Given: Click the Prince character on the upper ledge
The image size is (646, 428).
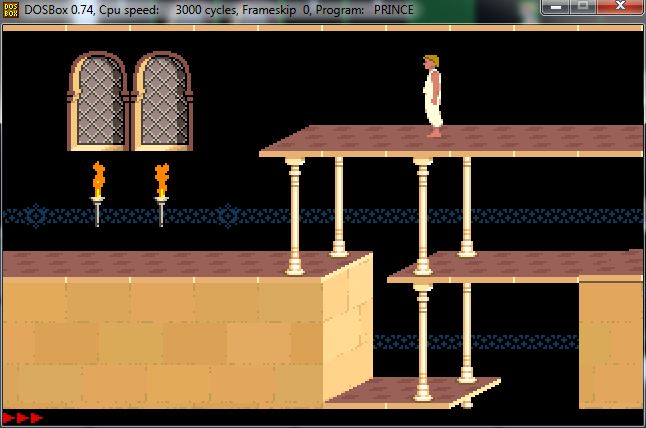Looking at the screenshot, I should (x=433, y=96).
